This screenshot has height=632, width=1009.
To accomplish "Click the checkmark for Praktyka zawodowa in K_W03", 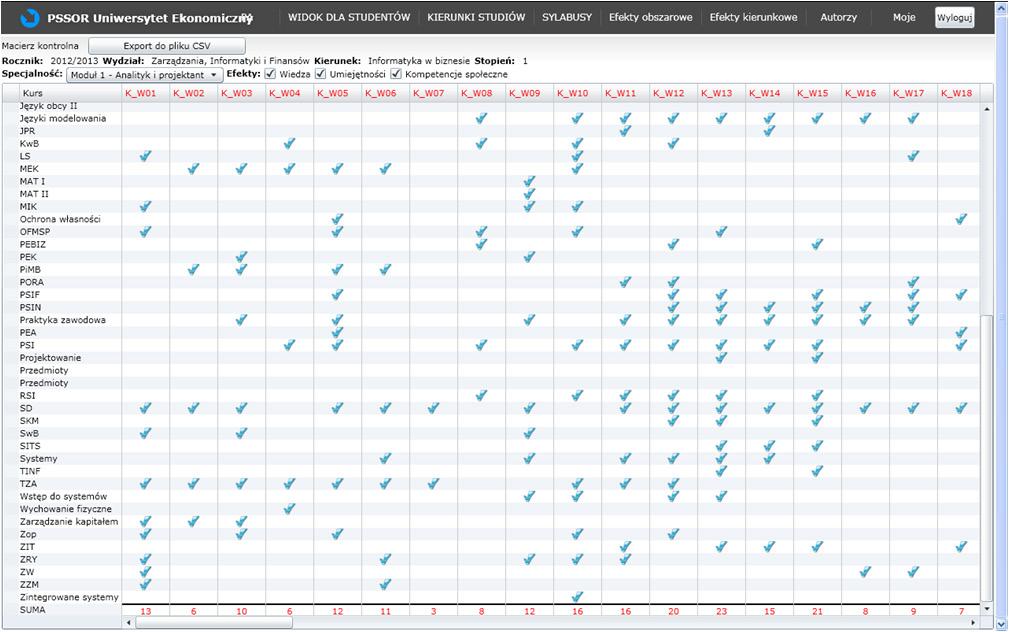I will 241,320.
